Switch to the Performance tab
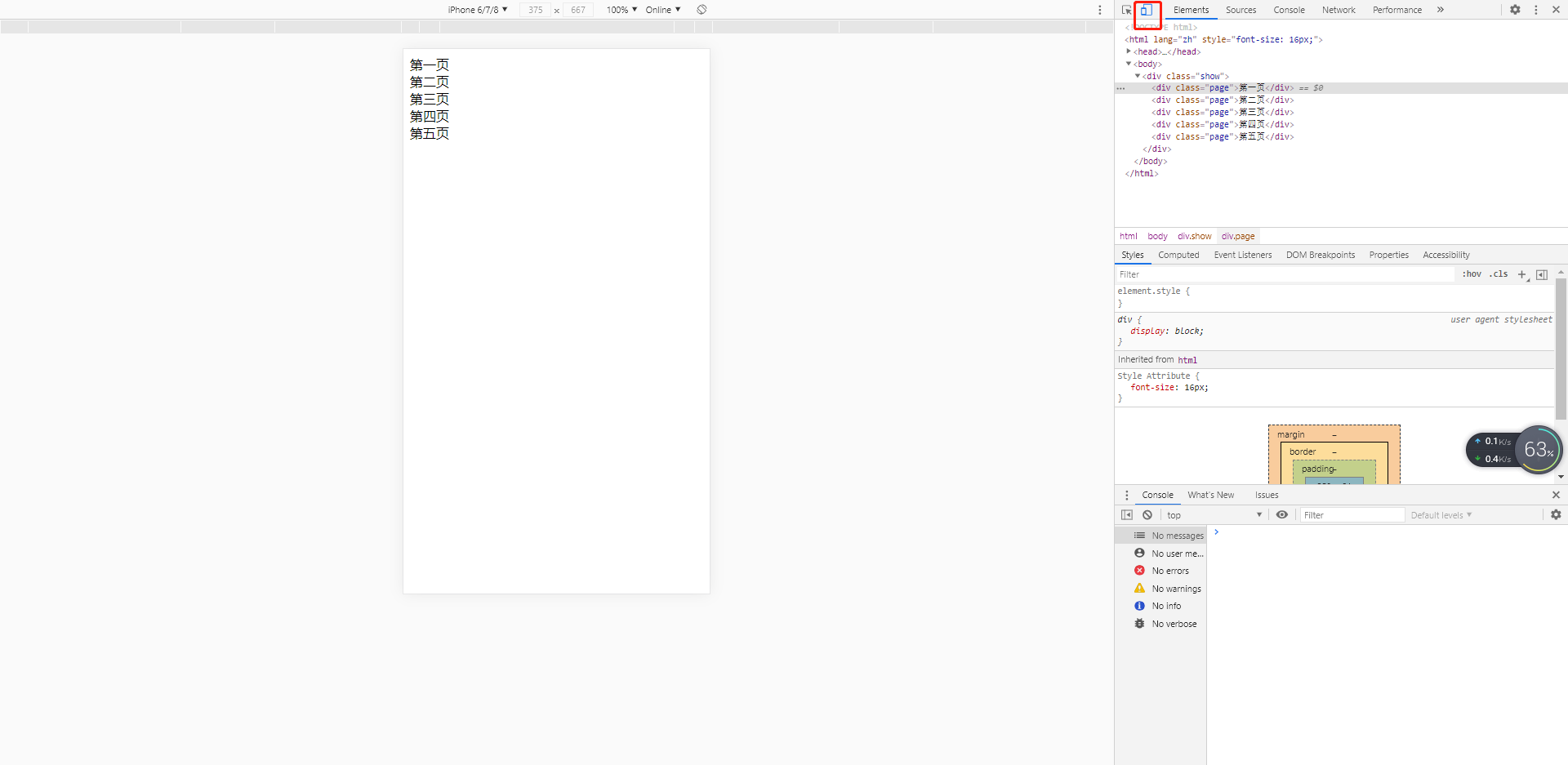Screen dimensions: 1568x765 [1396, 10]
